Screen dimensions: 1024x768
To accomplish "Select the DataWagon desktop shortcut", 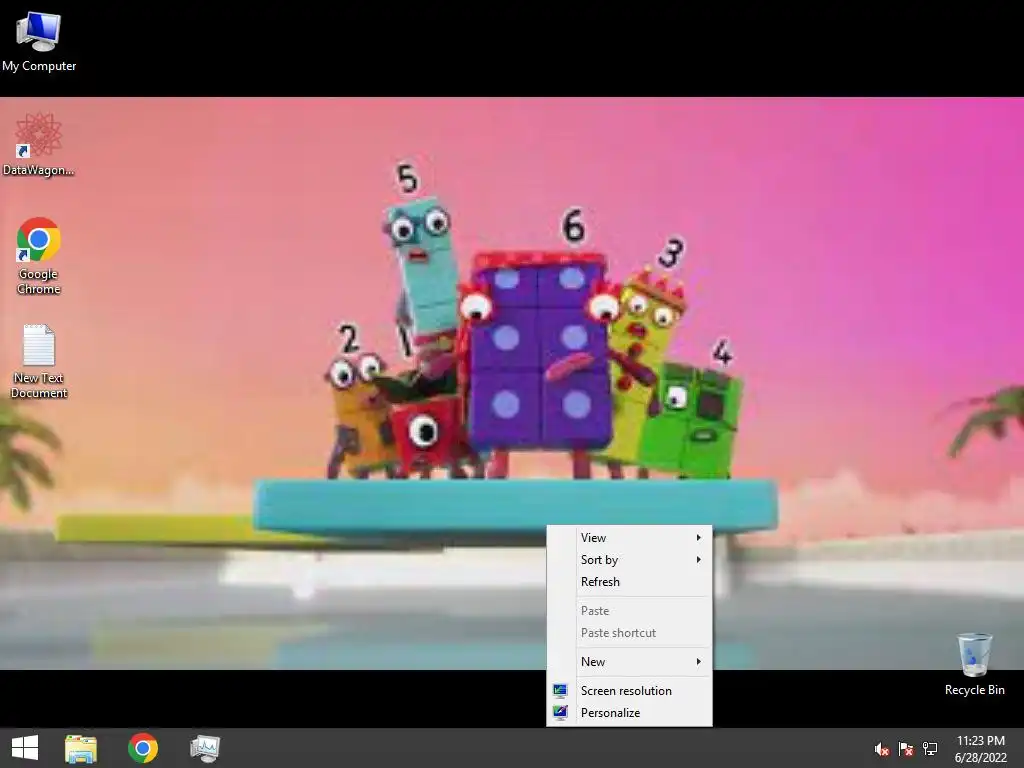I will [x=39, y=144].
